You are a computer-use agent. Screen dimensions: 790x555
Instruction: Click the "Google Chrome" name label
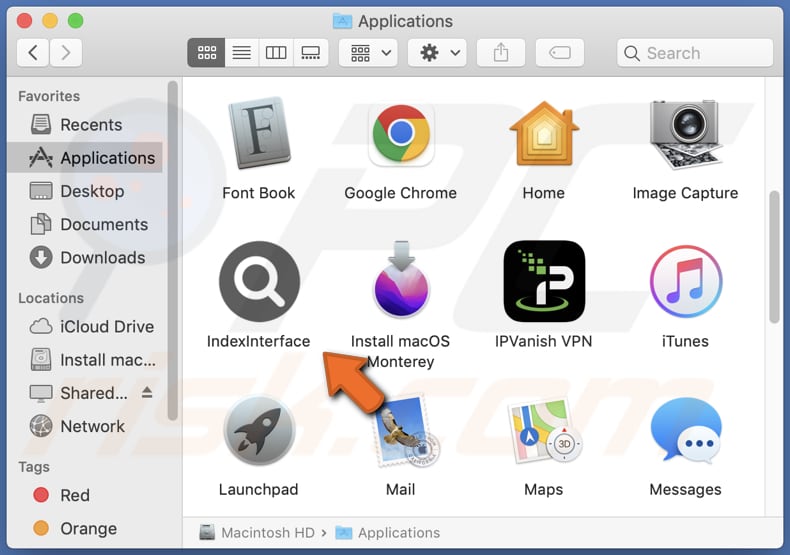click(401, 193)
